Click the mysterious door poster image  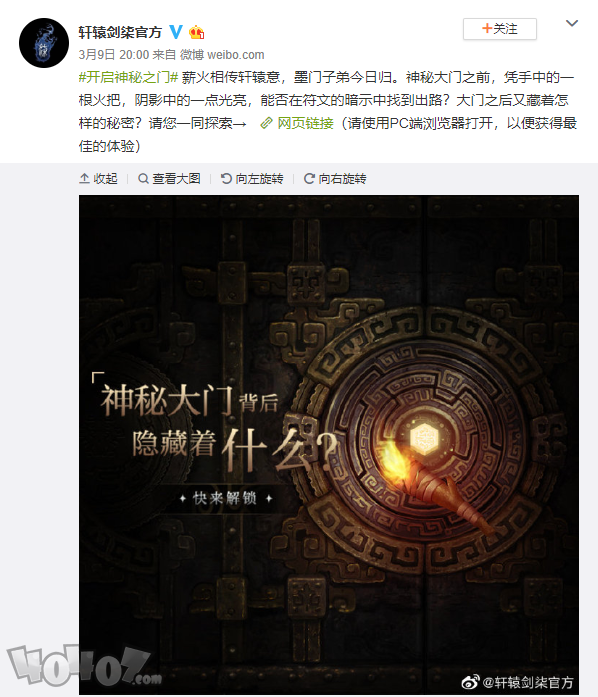point(329,445)
